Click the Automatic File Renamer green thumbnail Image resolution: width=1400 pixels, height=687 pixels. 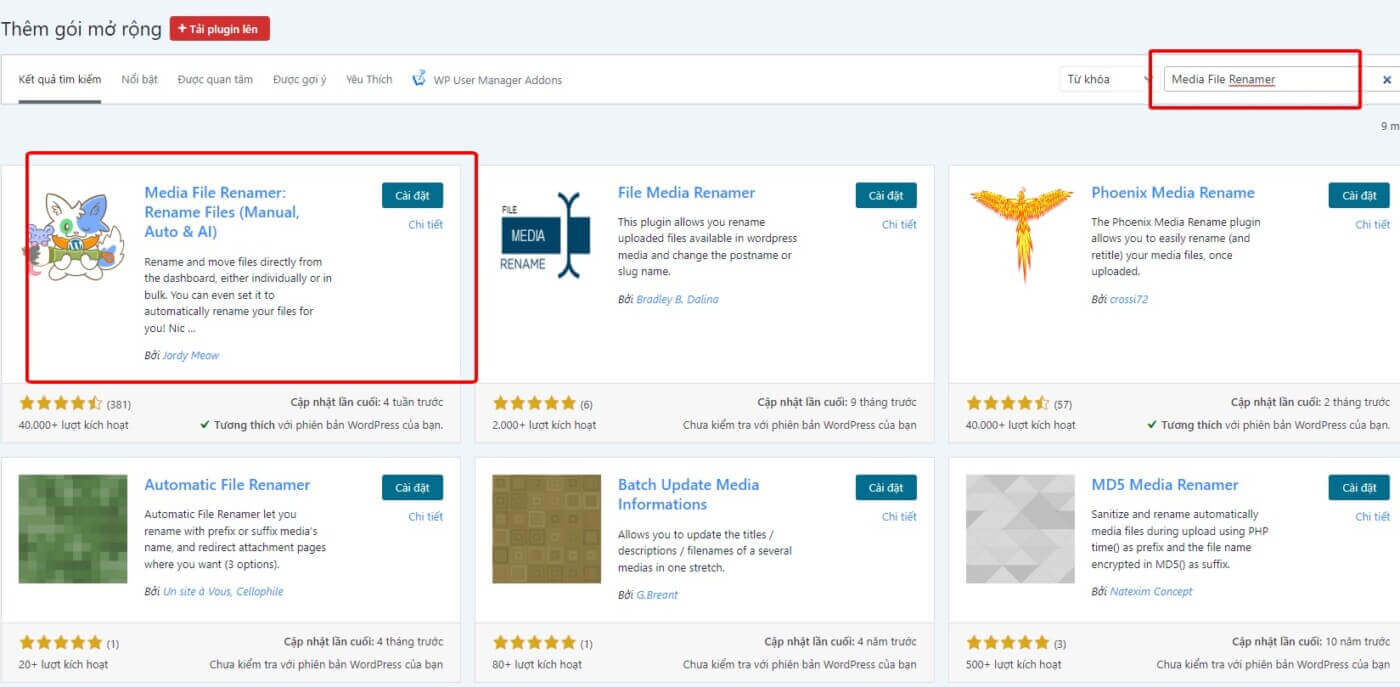tap(73, 529)
